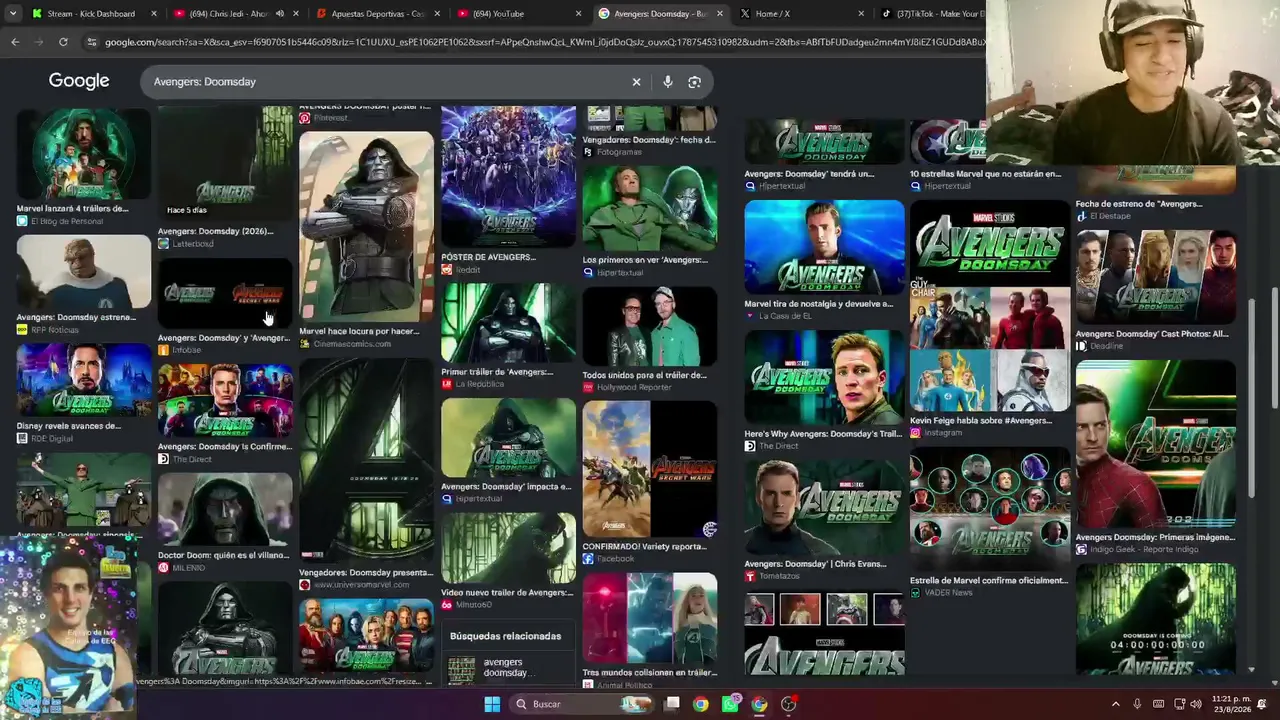
Task: Open the 'Here's Why Avengers: Doomsday's Trail...' image
Action: tap(825, 377)
